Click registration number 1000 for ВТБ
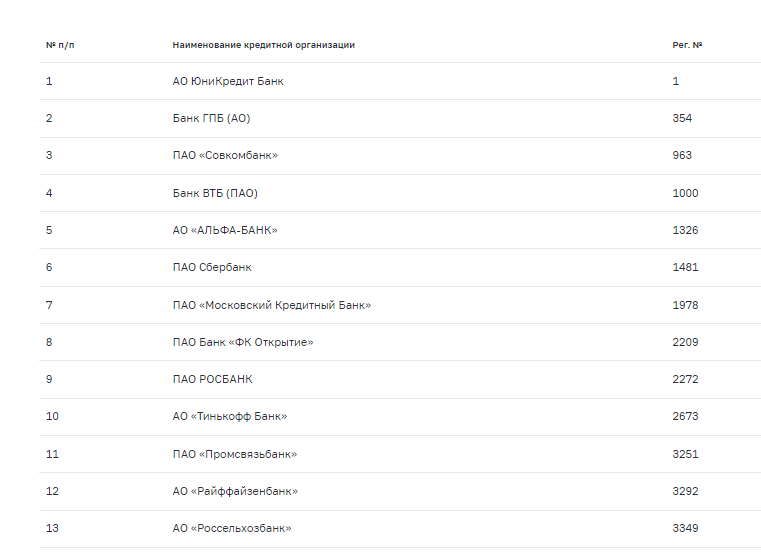Image resolution: width=761 pixels, height=557 pixels. [685, 193]
